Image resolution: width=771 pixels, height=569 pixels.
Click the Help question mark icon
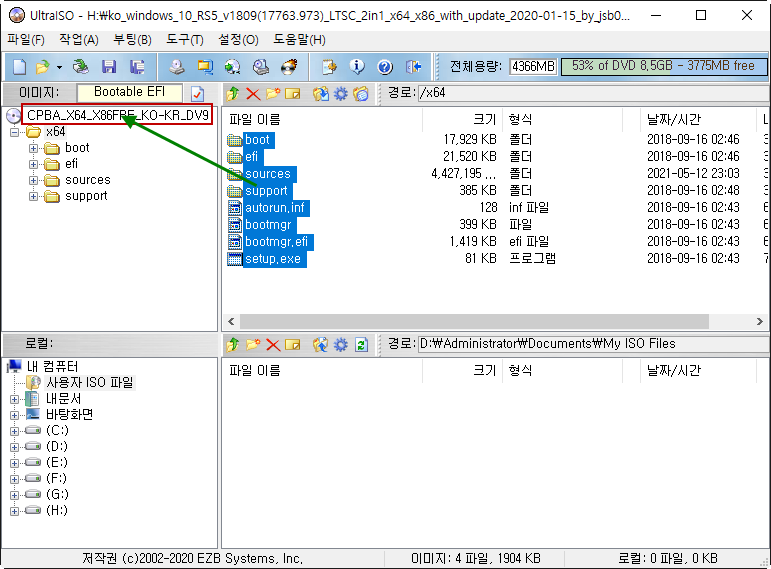click(385, 66)
